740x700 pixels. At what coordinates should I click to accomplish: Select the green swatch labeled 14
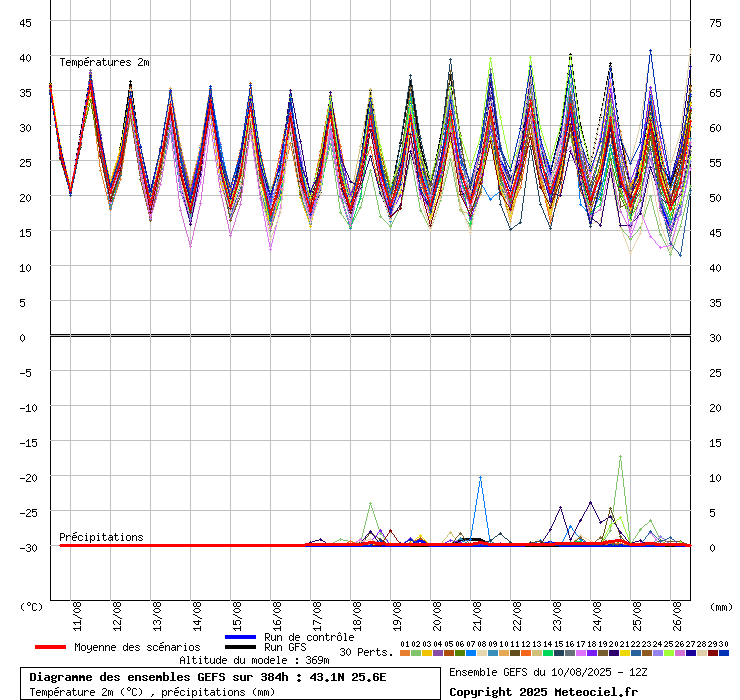click(547, 653)
